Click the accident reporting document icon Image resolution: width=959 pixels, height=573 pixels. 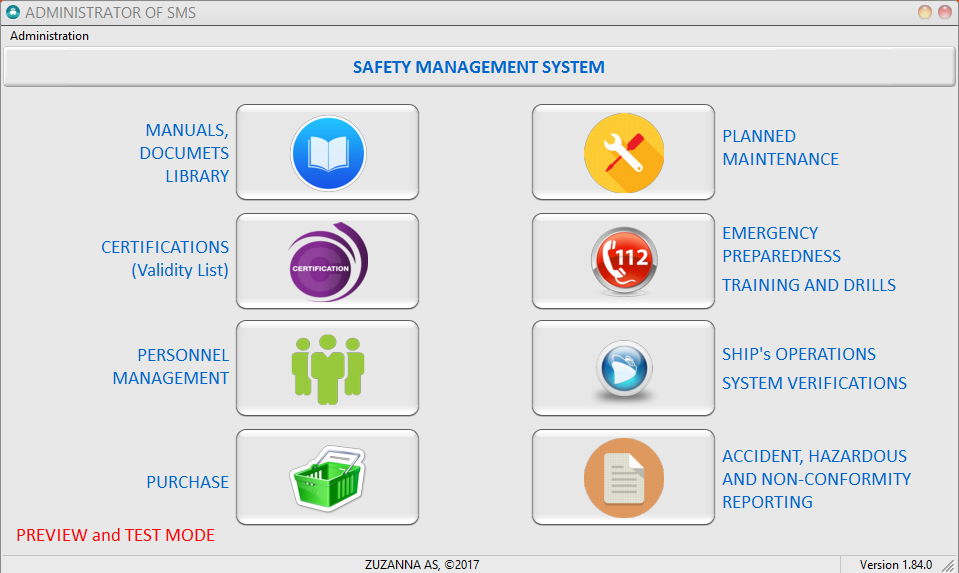point(623,477)
